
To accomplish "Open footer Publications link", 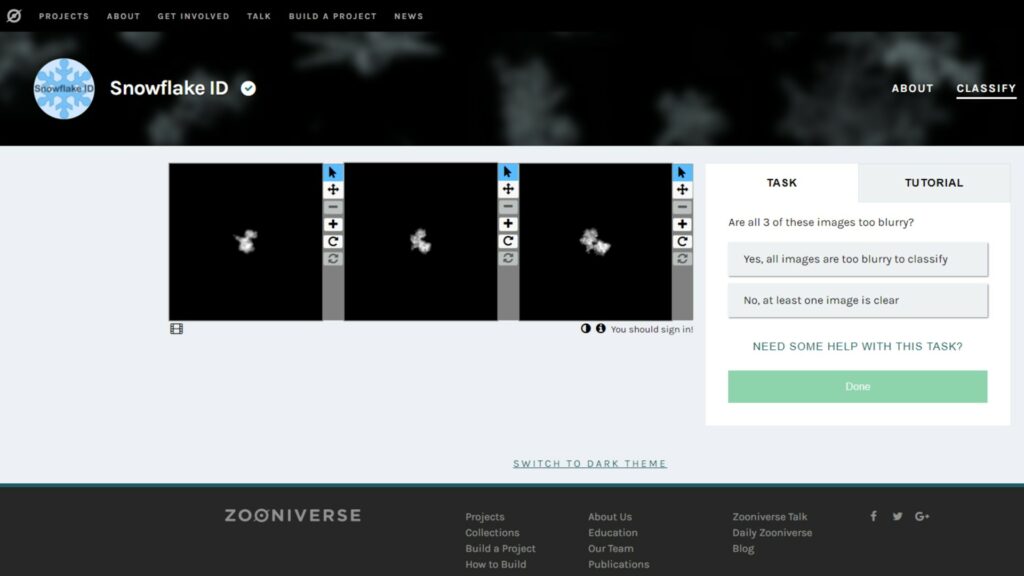I will point(618,564).
